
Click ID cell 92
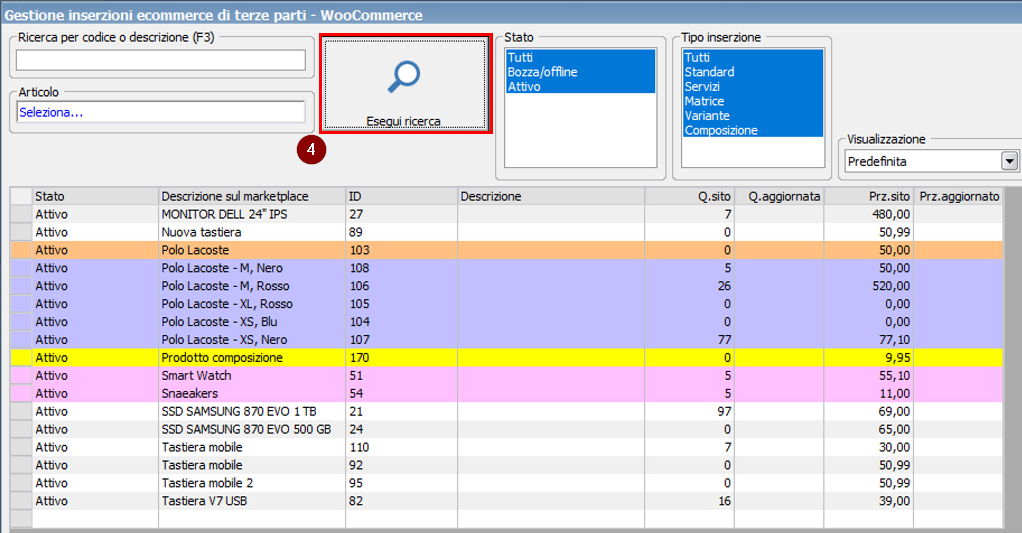click(x=402, y=465)
